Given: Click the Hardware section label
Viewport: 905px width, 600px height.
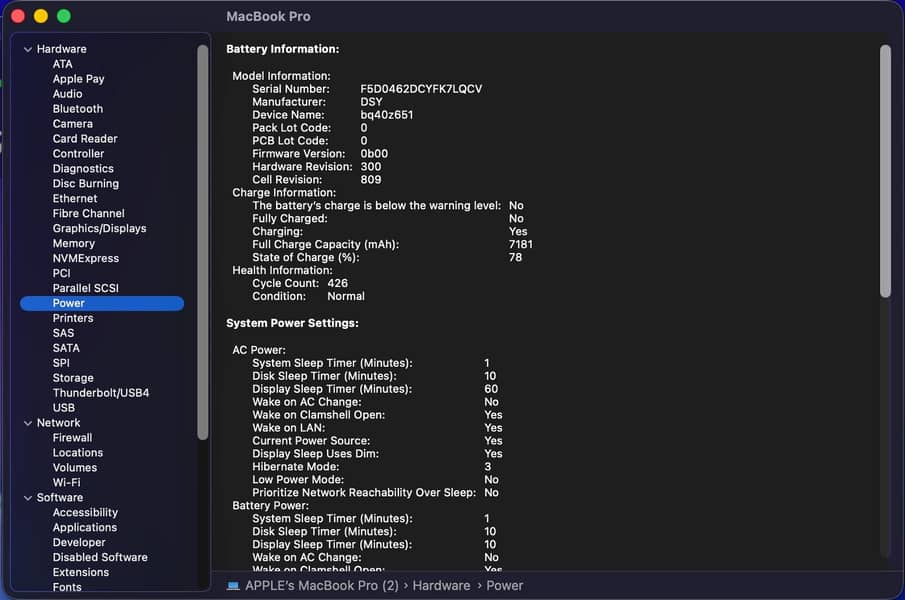Looking at the screenshot, I should (x=62, y=50).
